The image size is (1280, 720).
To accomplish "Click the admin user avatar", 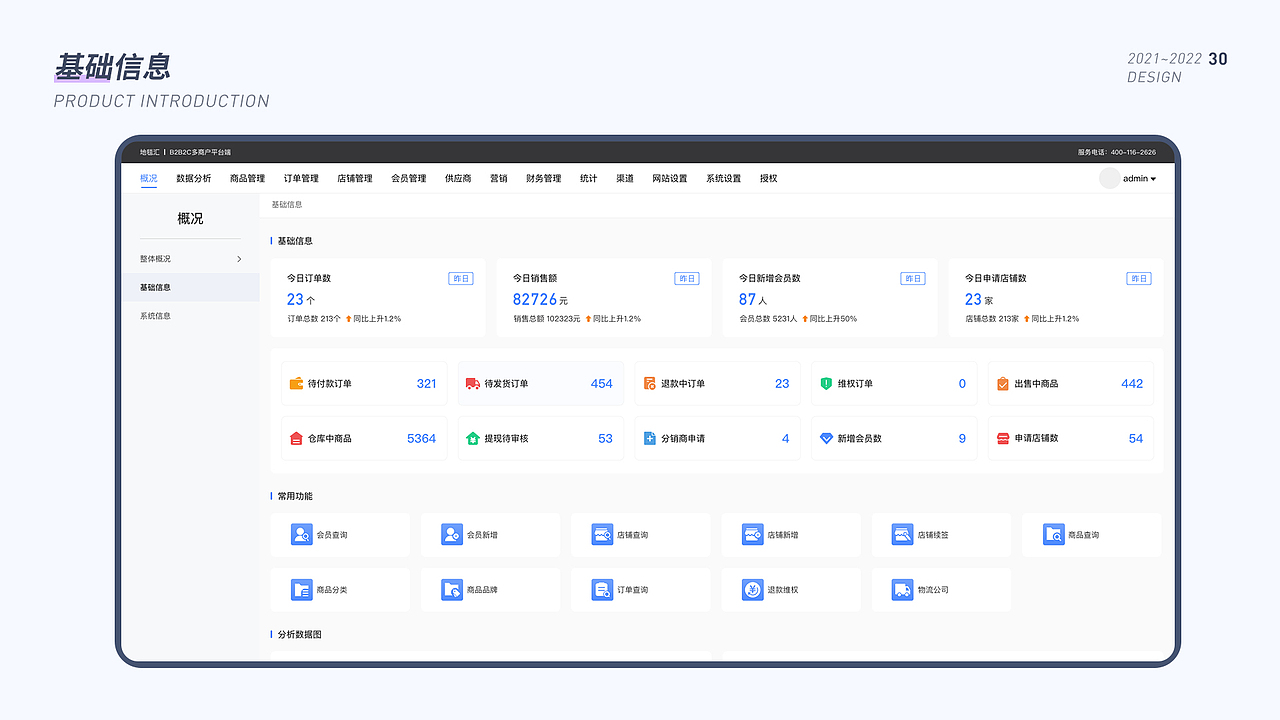I will [x=1109, y=178].
